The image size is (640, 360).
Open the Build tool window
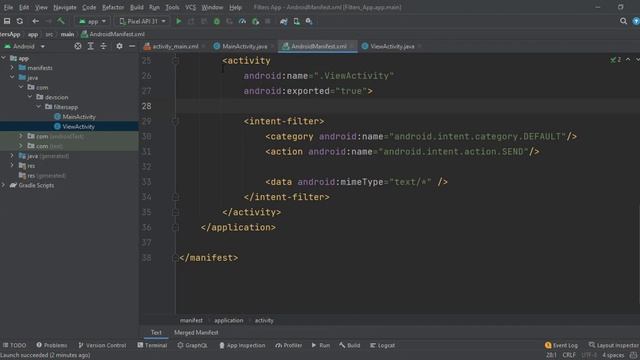349,345
